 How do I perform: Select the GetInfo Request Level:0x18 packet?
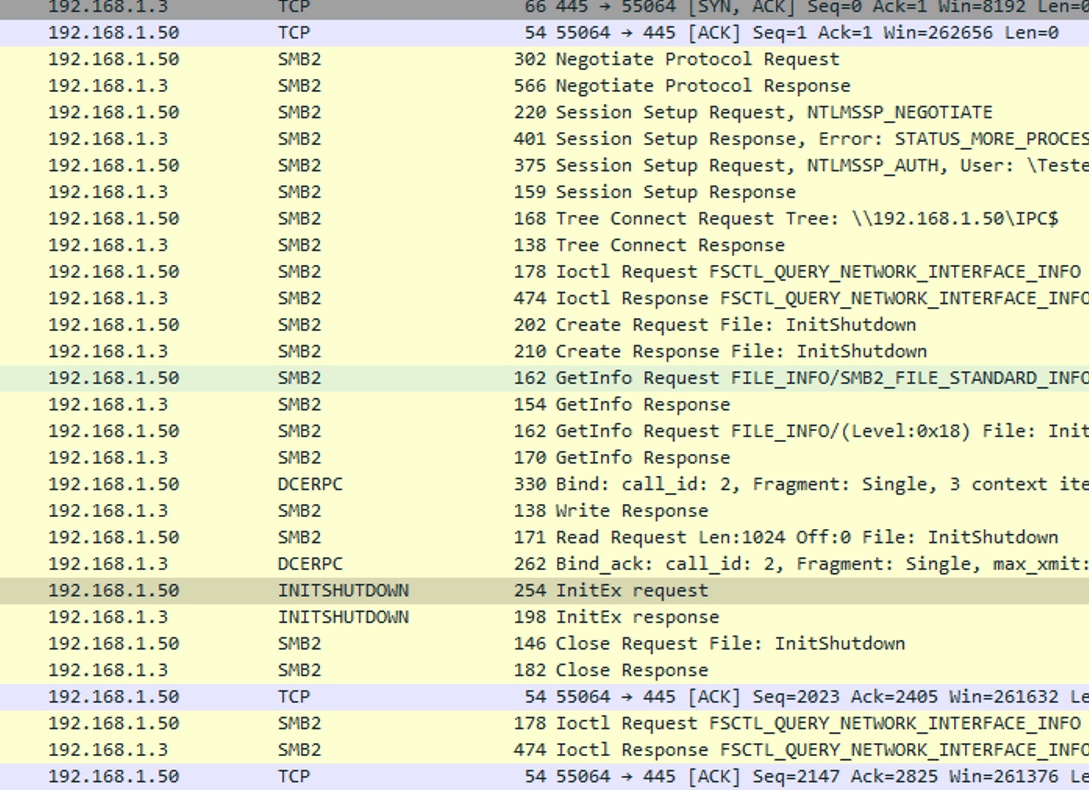pos(544,431)
